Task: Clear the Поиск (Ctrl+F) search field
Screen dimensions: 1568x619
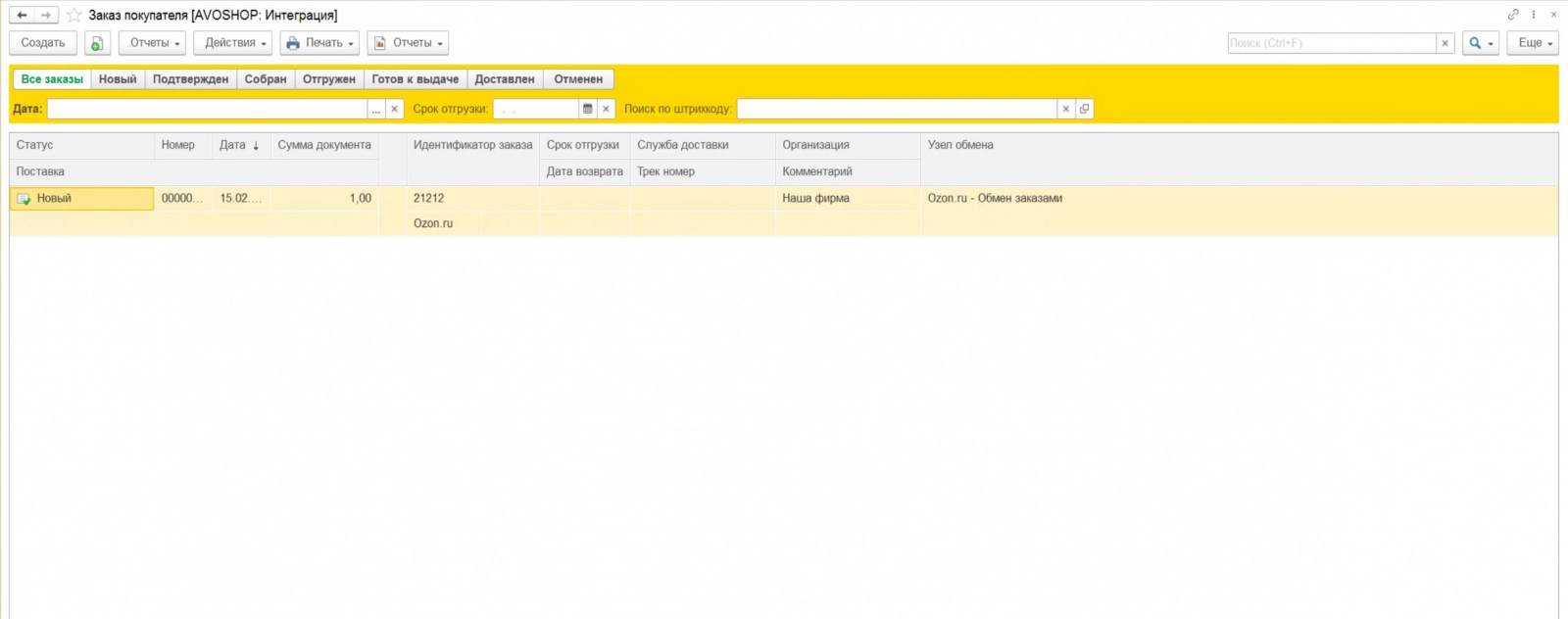Action: point(1445,43)
